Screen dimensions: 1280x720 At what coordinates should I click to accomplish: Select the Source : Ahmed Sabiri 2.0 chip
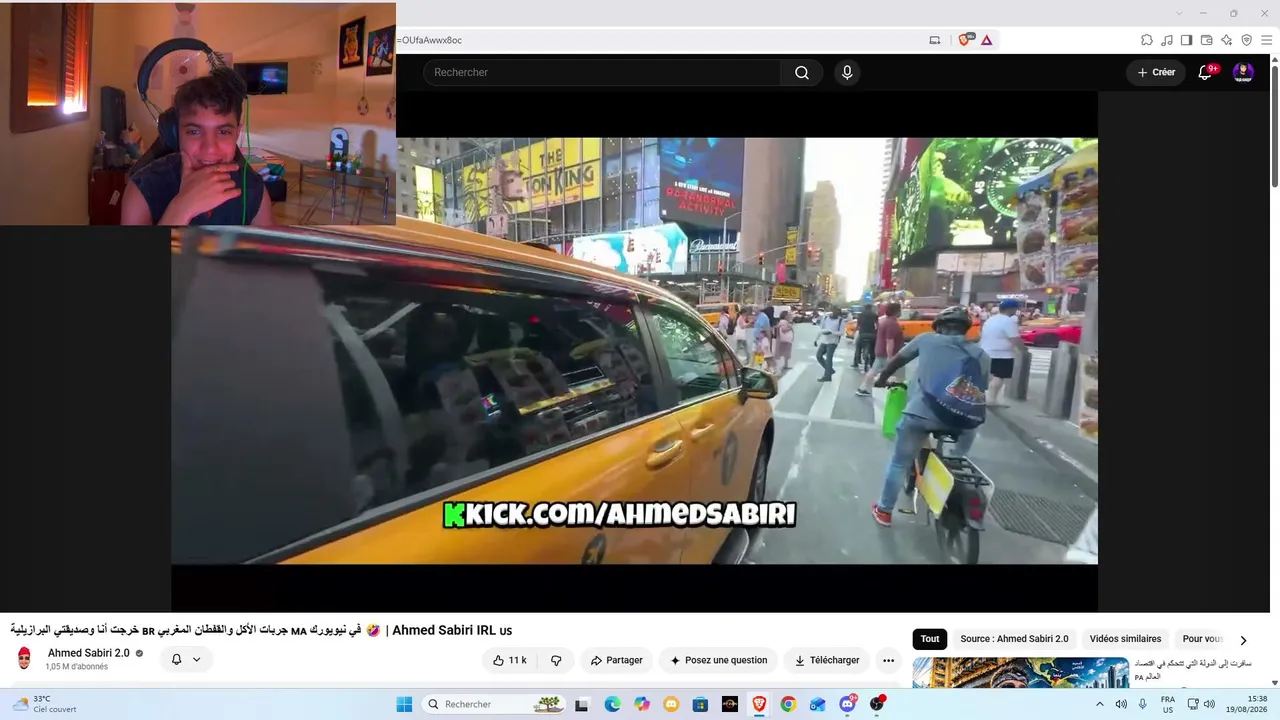coord(1014,639)
